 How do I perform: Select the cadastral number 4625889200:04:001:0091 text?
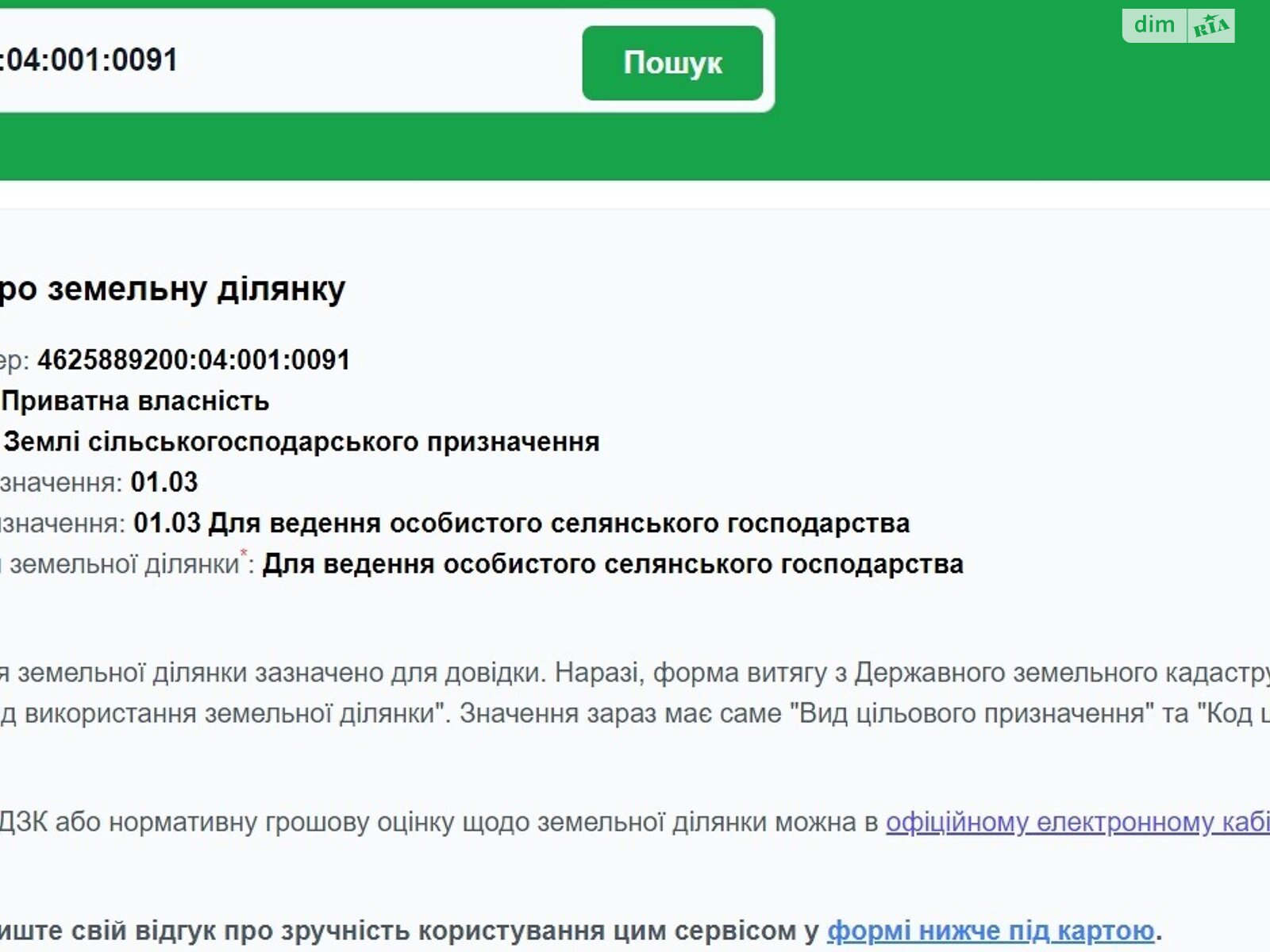(x=194, y=360)
